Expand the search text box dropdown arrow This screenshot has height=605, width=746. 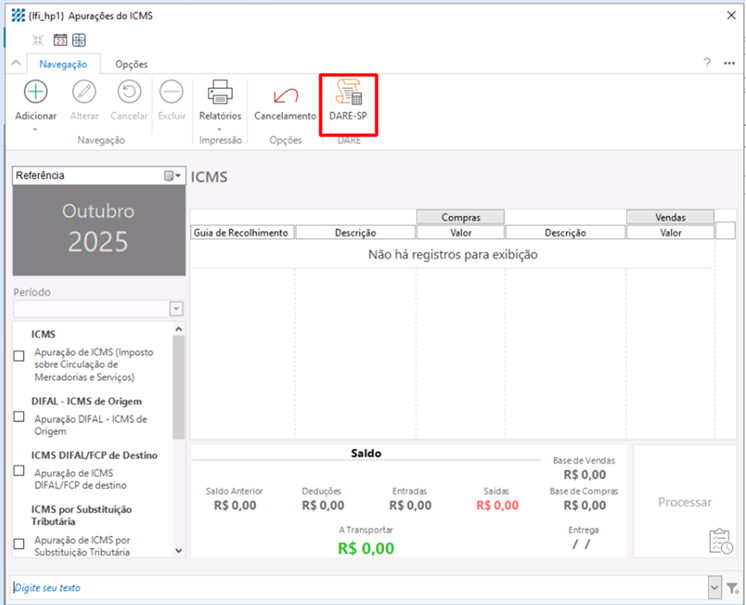tap(714, 587)
